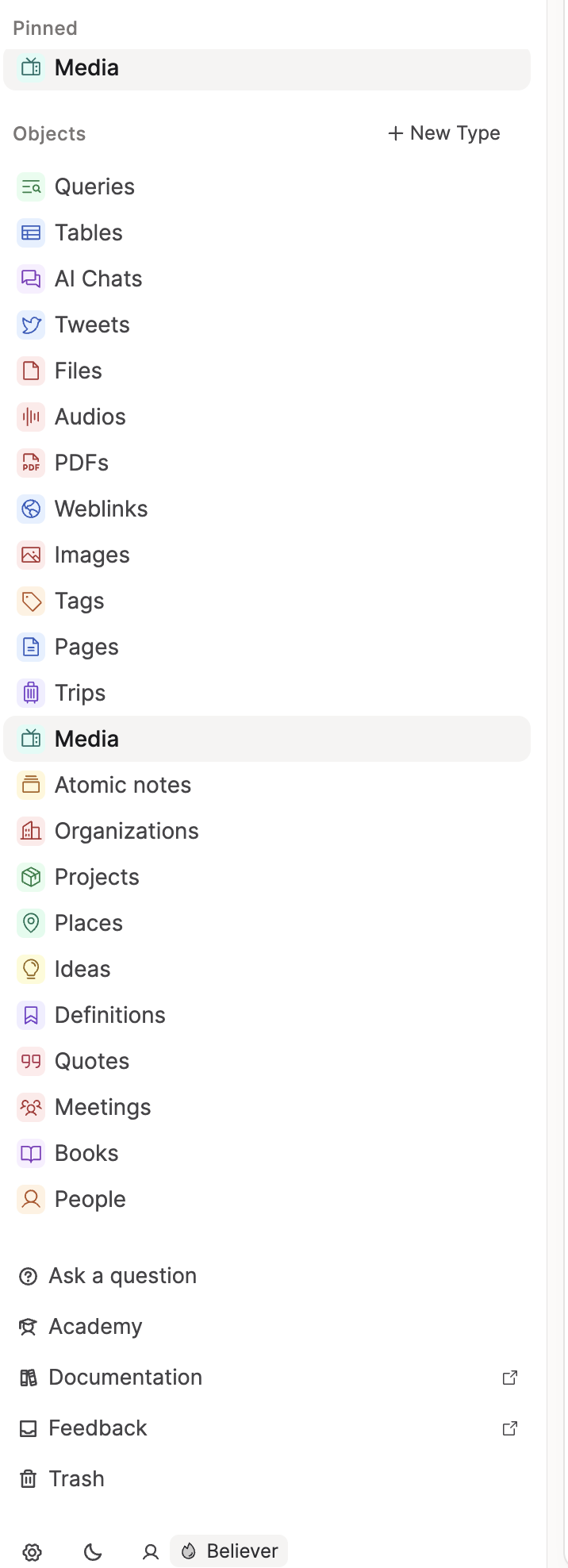
Task: Click the Ideas lightbulb icon
Action: pyautogui.click(x=31, y=969)
